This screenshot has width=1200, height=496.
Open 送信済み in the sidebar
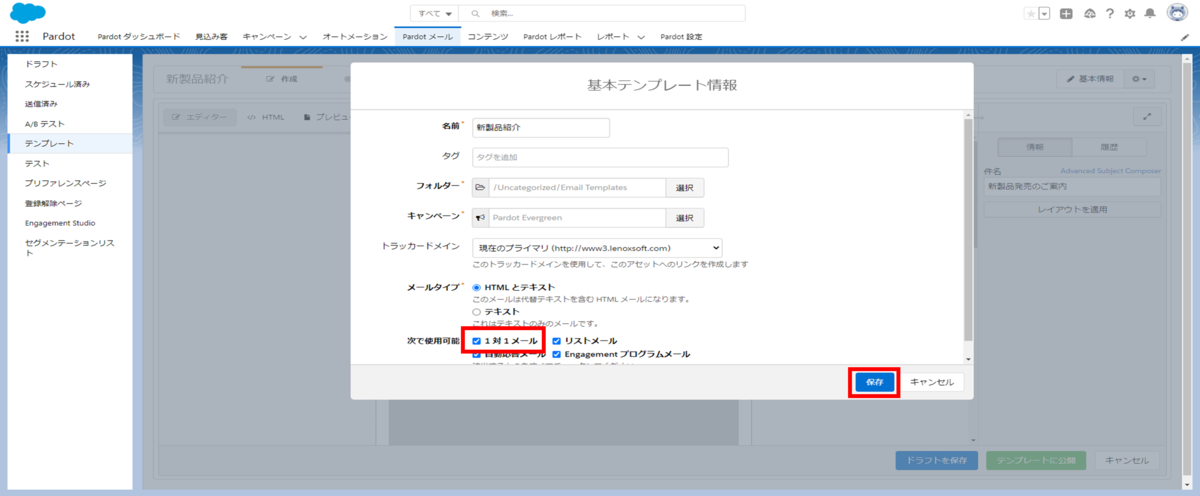click(41, 104)
